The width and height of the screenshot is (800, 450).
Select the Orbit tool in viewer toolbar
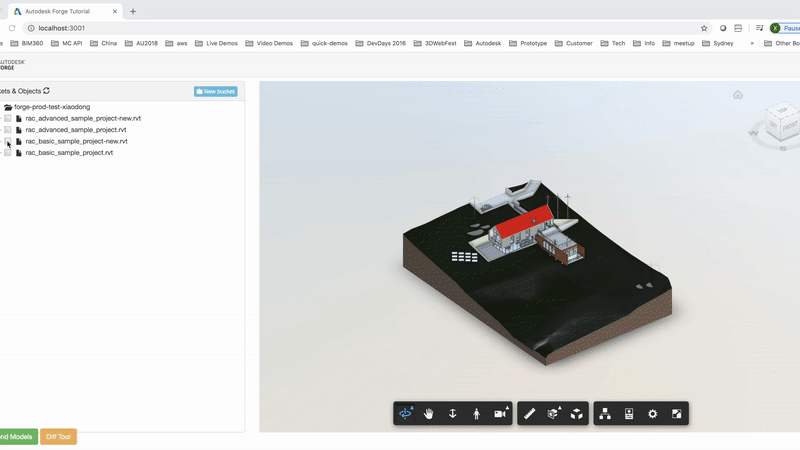406,413
